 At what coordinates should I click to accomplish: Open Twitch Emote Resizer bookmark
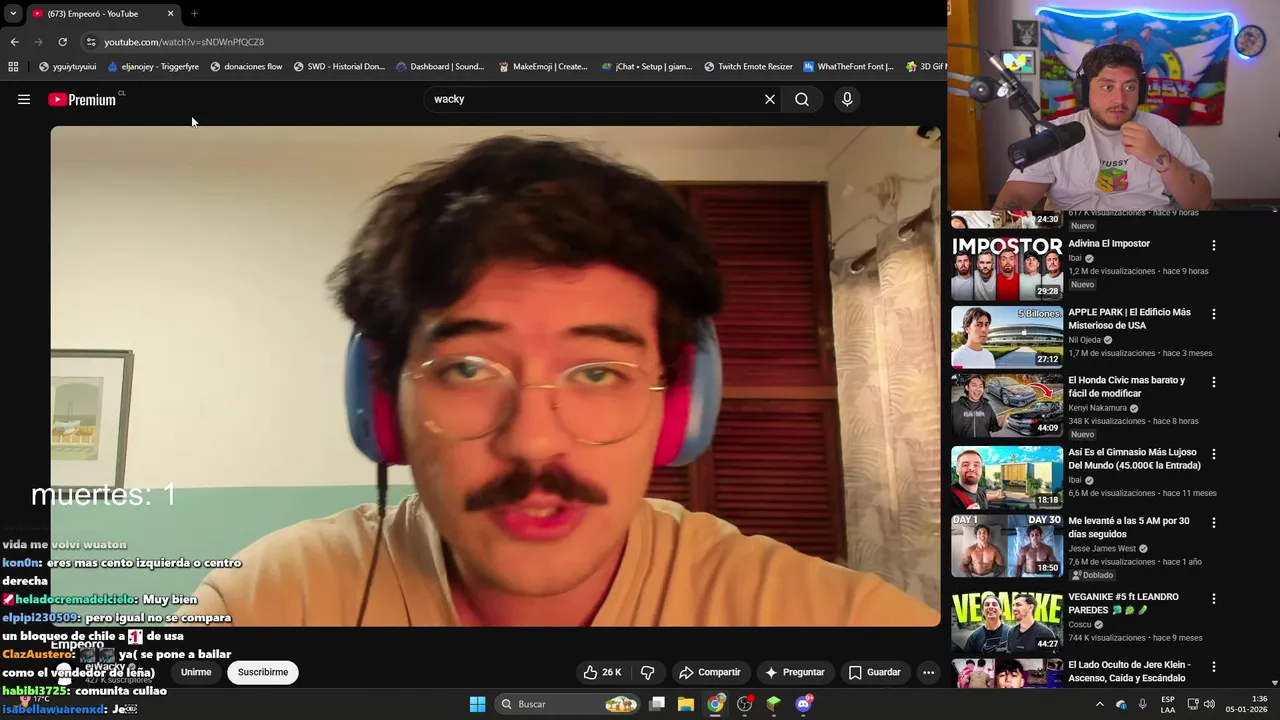[748, 67]
